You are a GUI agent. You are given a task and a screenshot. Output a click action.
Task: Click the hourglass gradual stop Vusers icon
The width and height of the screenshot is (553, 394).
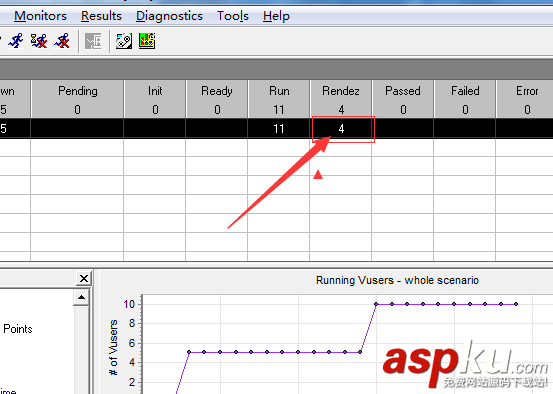coord(39,41)
